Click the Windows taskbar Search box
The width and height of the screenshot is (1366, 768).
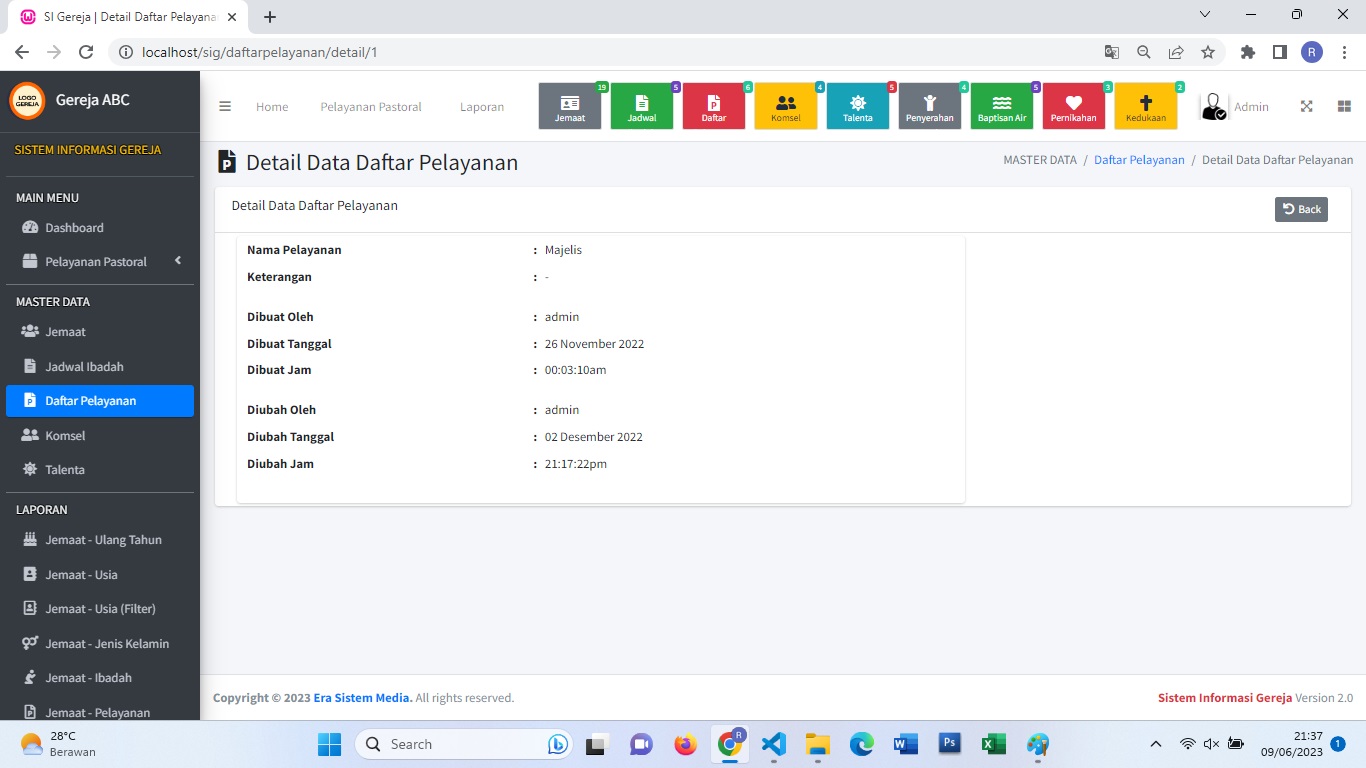(450, 744)
